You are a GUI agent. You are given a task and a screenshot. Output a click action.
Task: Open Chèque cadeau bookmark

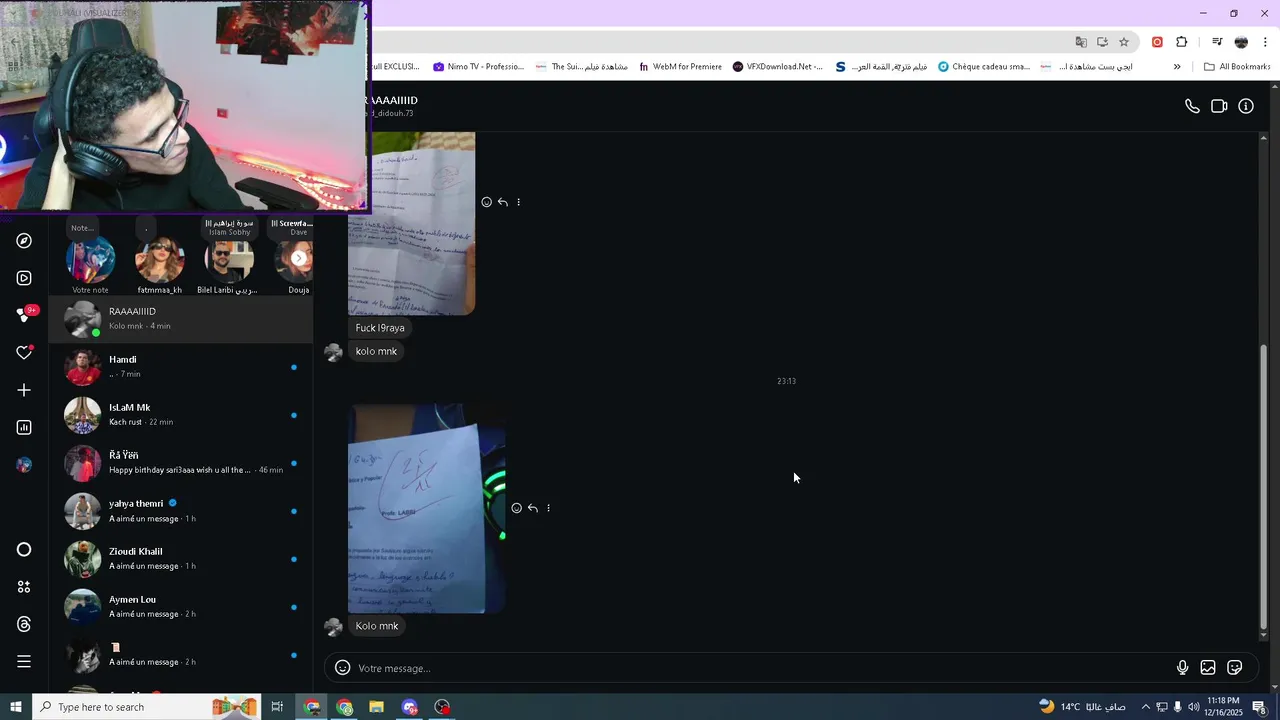[984, 67]
